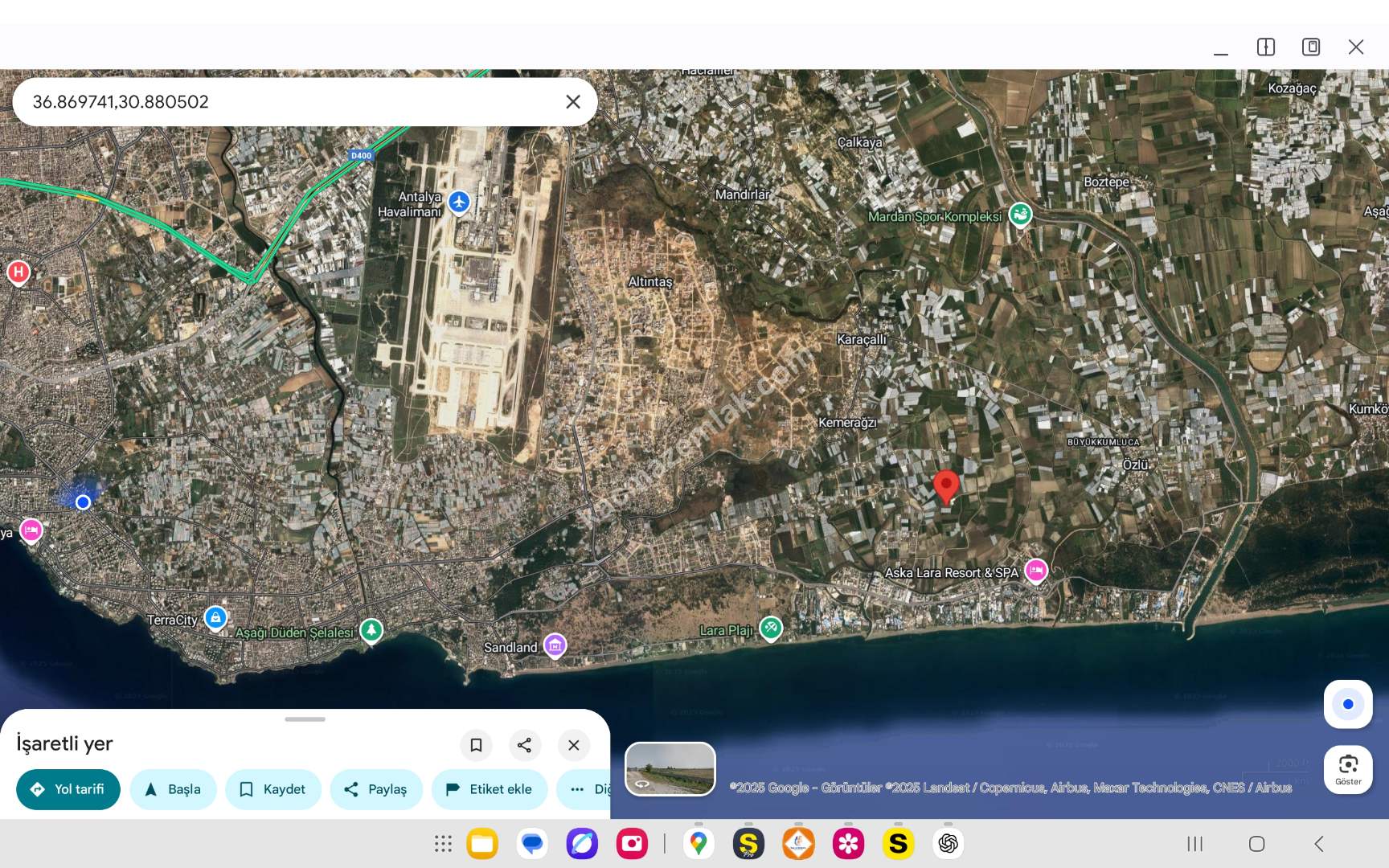Tap the red dropped pin marker
Viewport: 1389px width, 868px height.
pyautogui.click(x=946, y=486)
